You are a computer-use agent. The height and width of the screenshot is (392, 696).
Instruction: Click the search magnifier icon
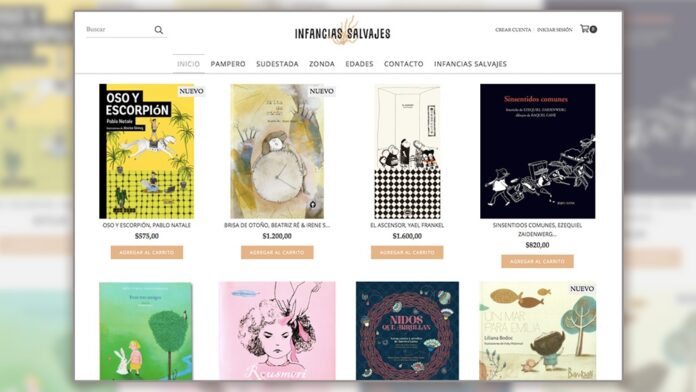pos(158,30)
